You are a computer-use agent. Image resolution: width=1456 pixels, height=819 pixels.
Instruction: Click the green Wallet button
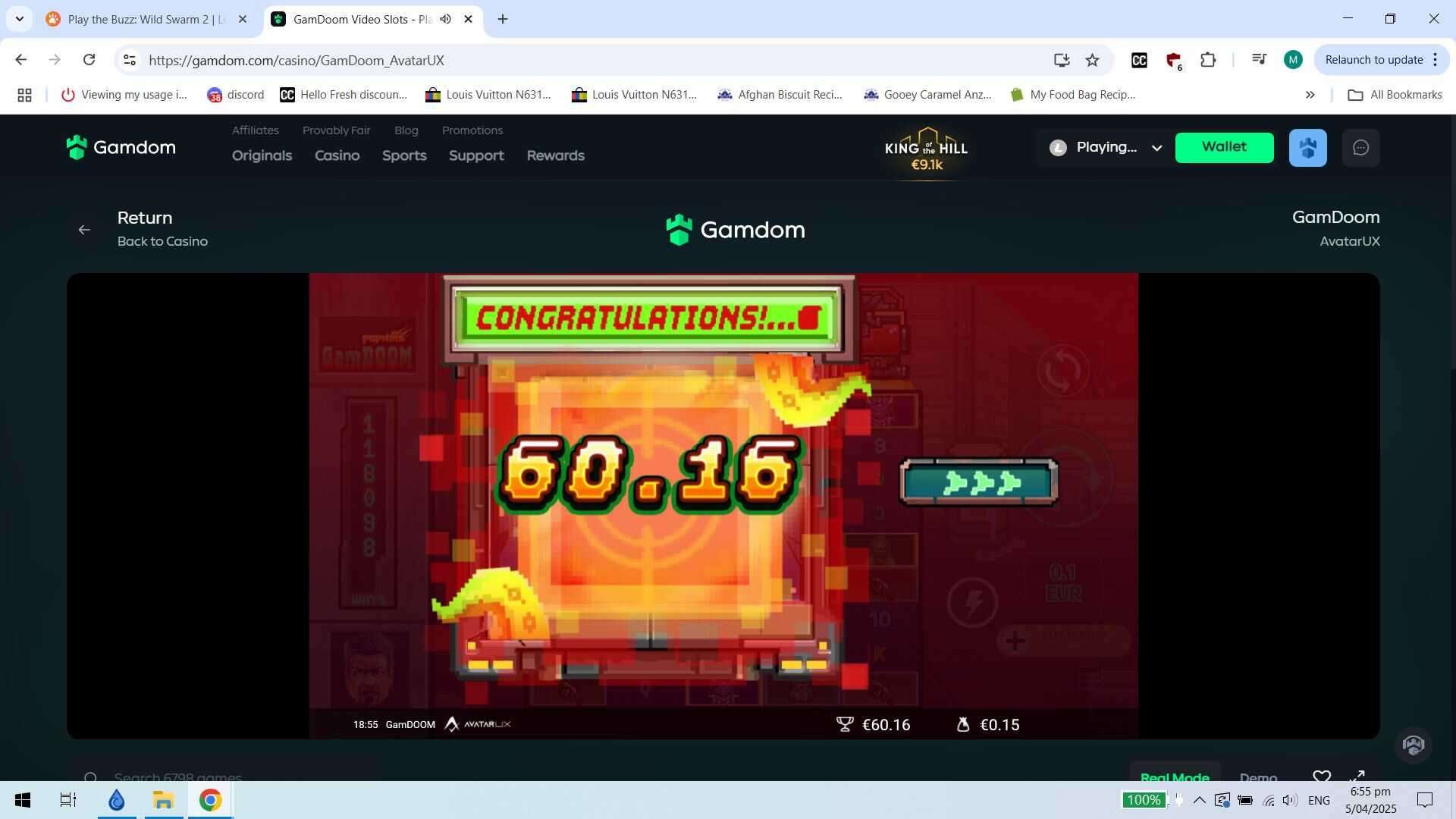1224,147
